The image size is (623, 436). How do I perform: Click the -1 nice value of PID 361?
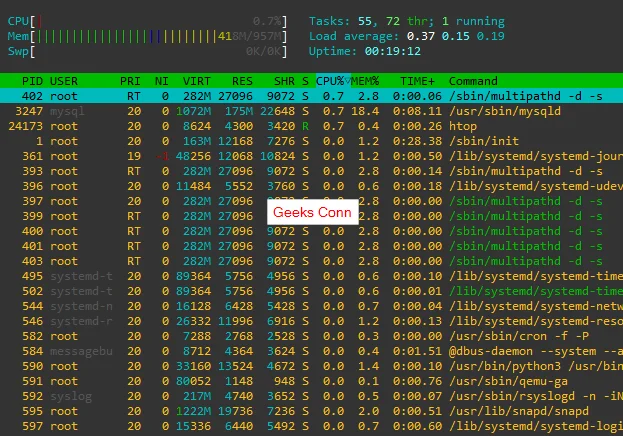[x=162, y=156]
